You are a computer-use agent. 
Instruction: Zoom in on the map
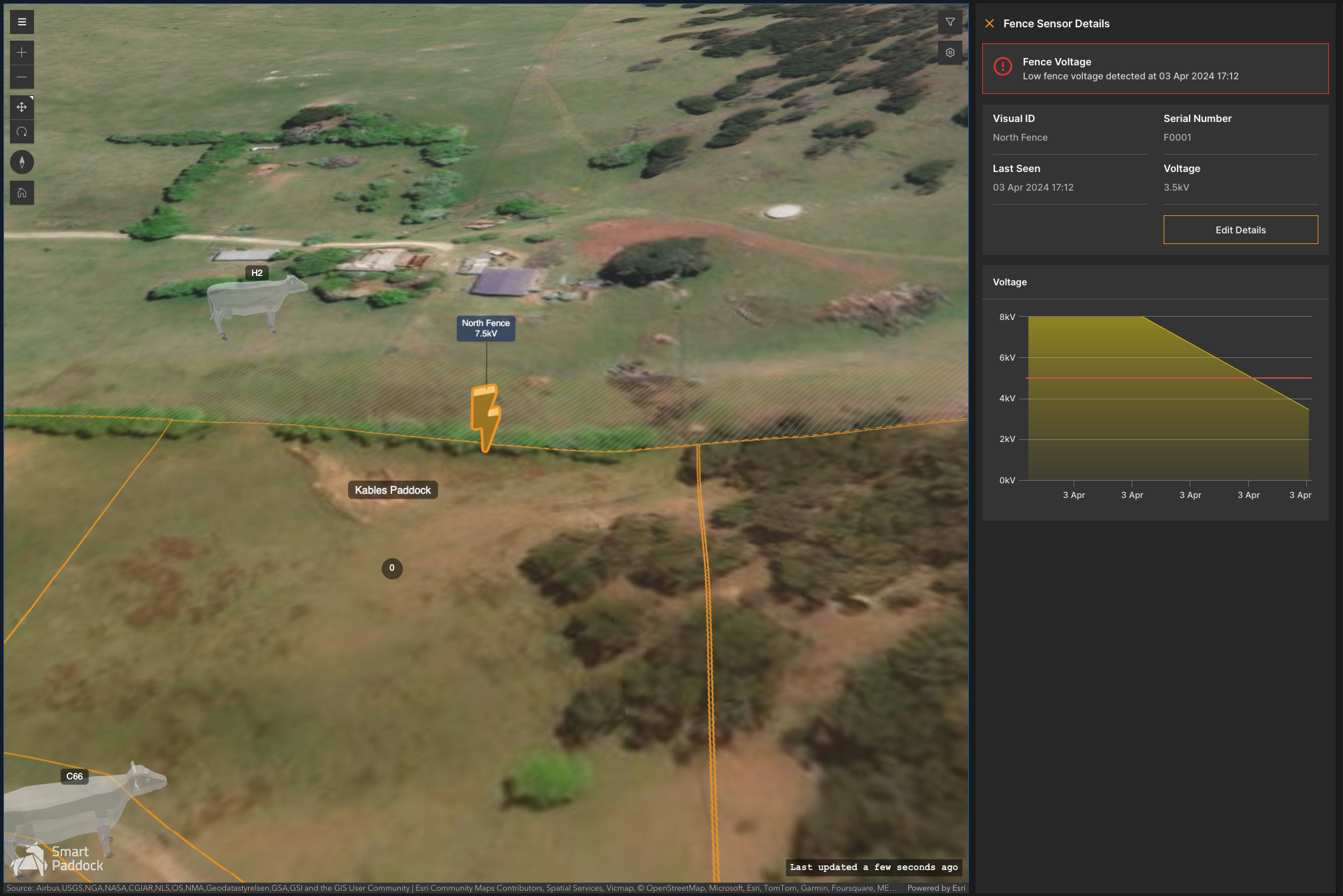[x=22, y=53]
